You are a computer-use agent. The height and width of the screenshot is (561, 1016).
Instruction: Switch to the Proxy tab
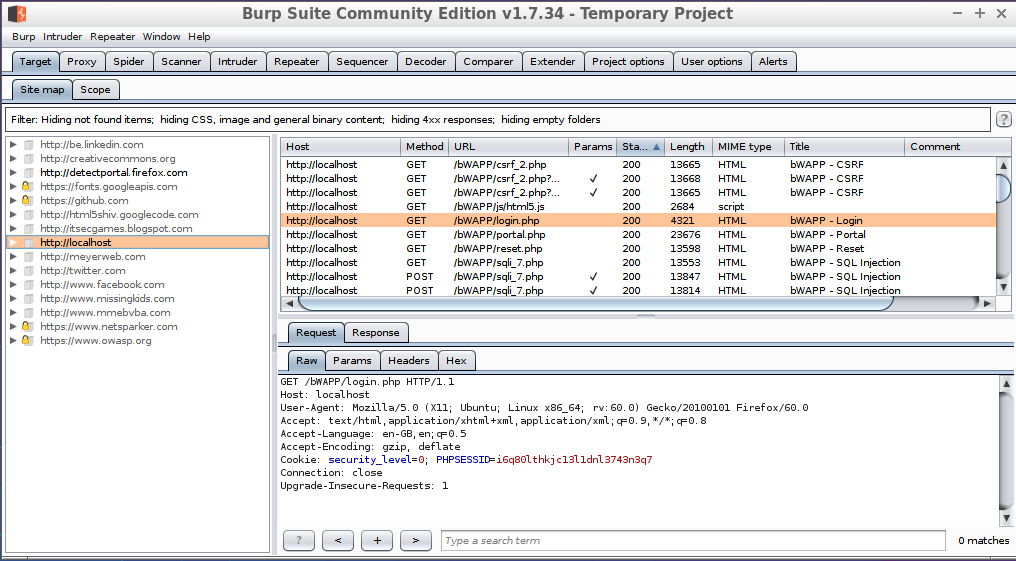pos(82,62)
